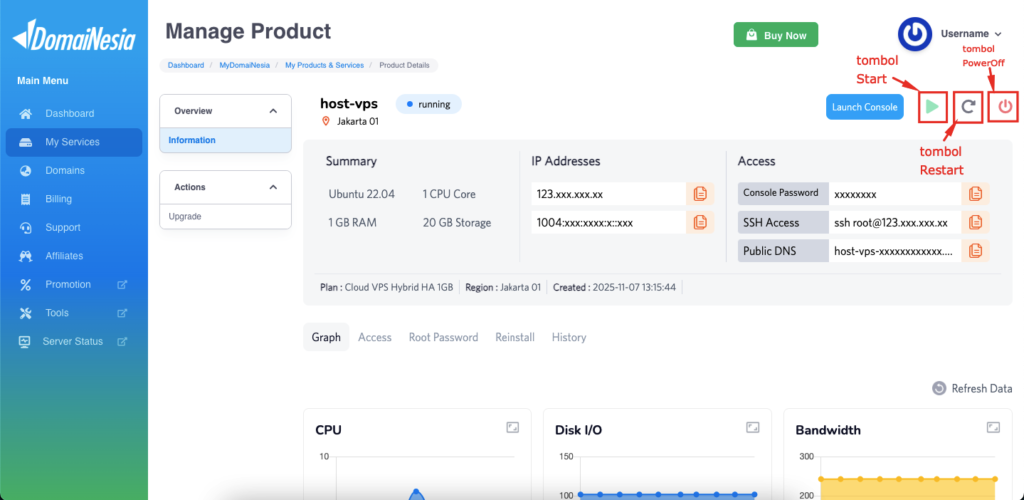Click the external link icon beside Tools

121,313
